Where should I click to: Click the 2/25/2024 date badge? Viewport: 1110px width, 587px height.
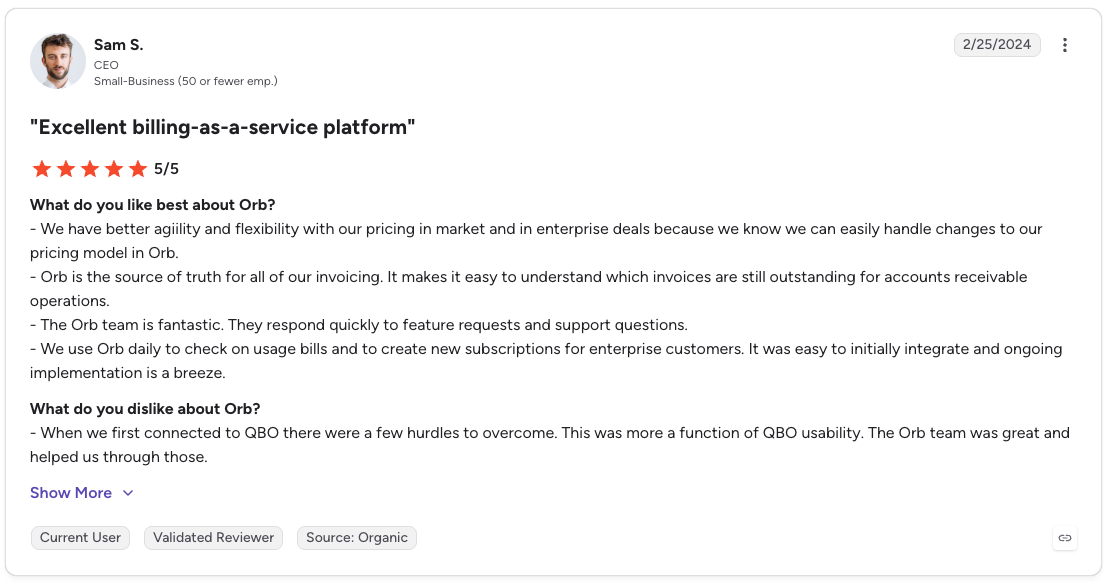click(997, 45)
